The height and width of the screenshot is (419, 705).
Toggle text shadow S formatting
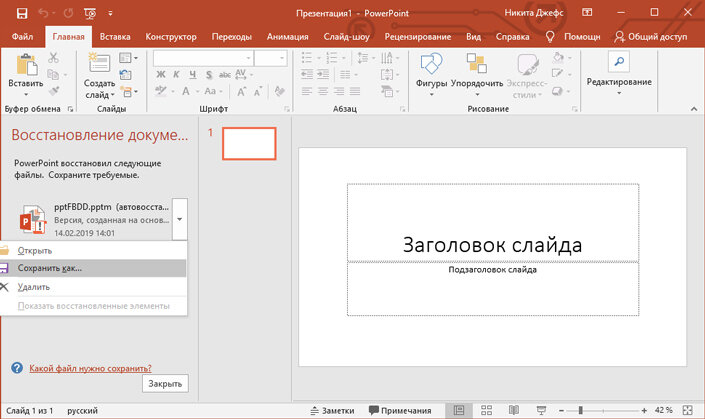tap(209, 75)
